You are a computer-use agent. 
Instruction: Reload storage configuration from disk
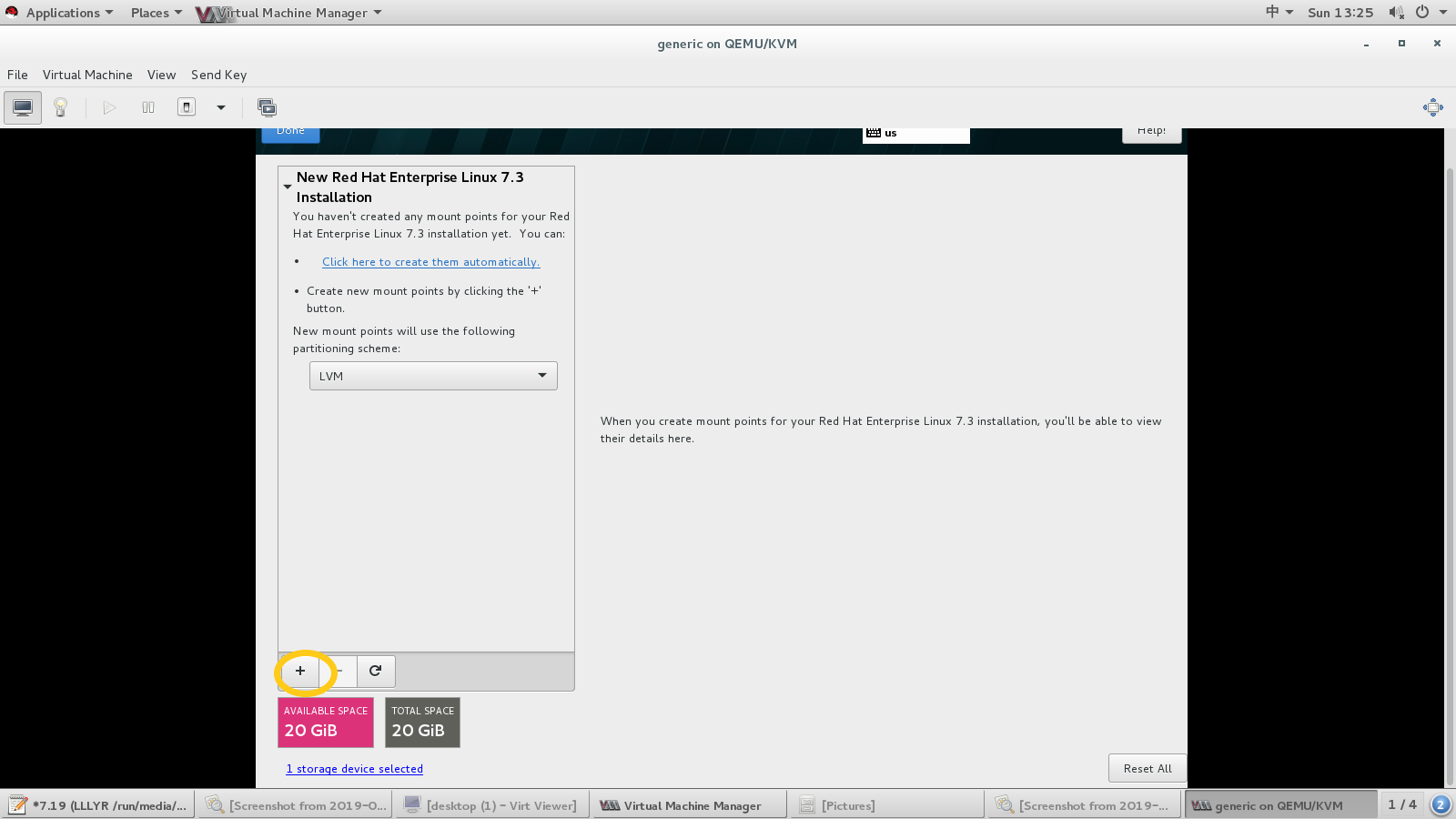click(376, 671)
